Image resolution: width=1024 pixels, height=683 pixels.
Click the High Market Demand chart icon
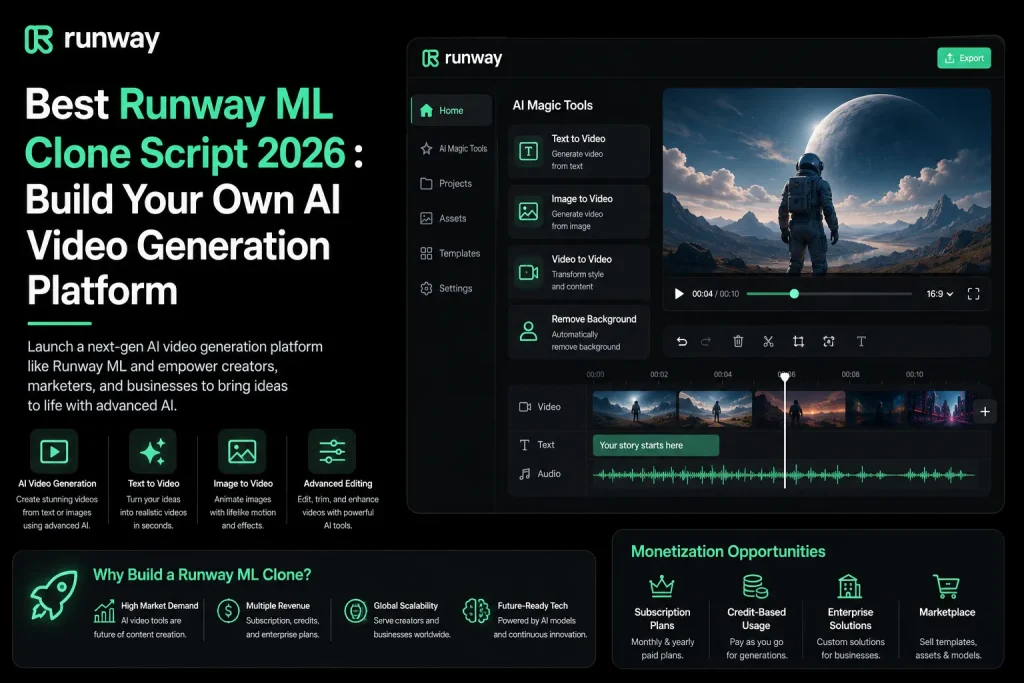coord(104,612)
